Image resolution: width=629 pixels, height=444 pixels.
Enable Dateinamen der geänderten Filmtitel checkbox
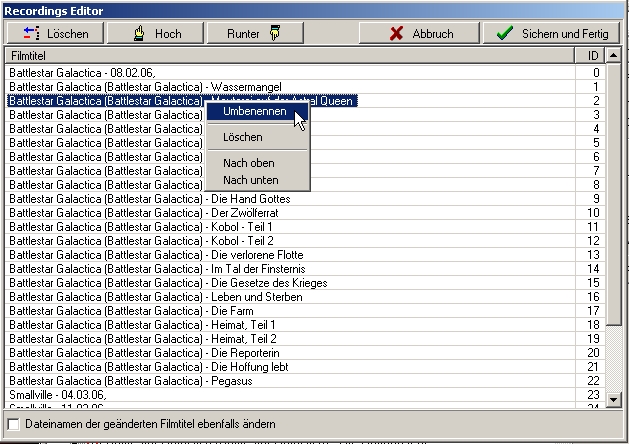pos(14,424)
